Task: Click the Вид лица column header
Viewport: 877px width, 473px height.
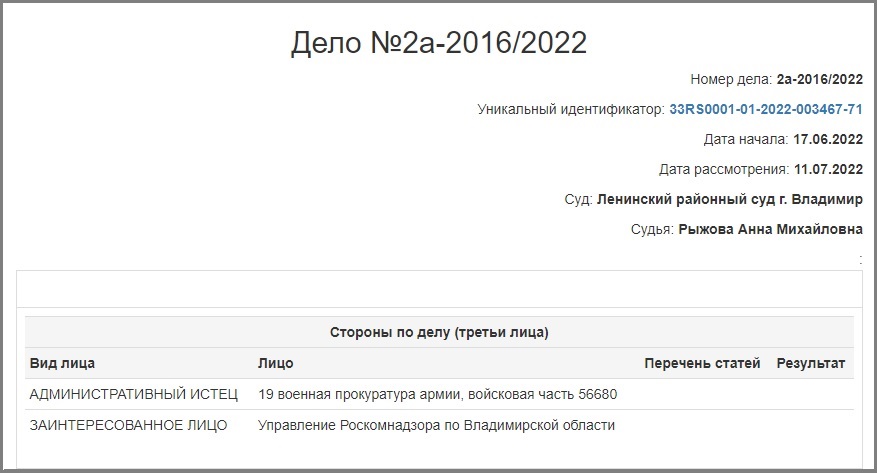Action: coord(62,363)
